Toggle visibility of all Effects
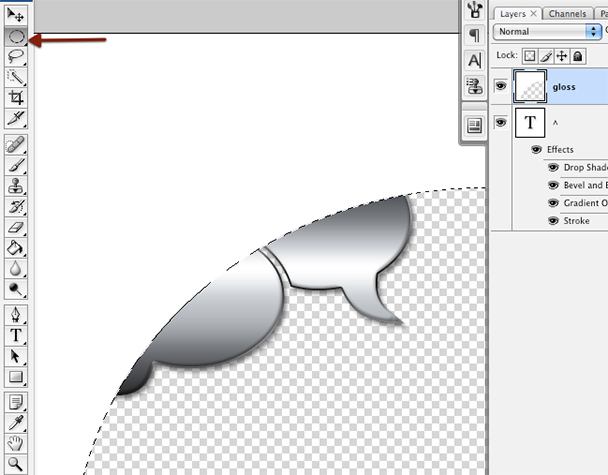This screenshot has height=475, width=608. pyautogui.click(x=536, y=149)
